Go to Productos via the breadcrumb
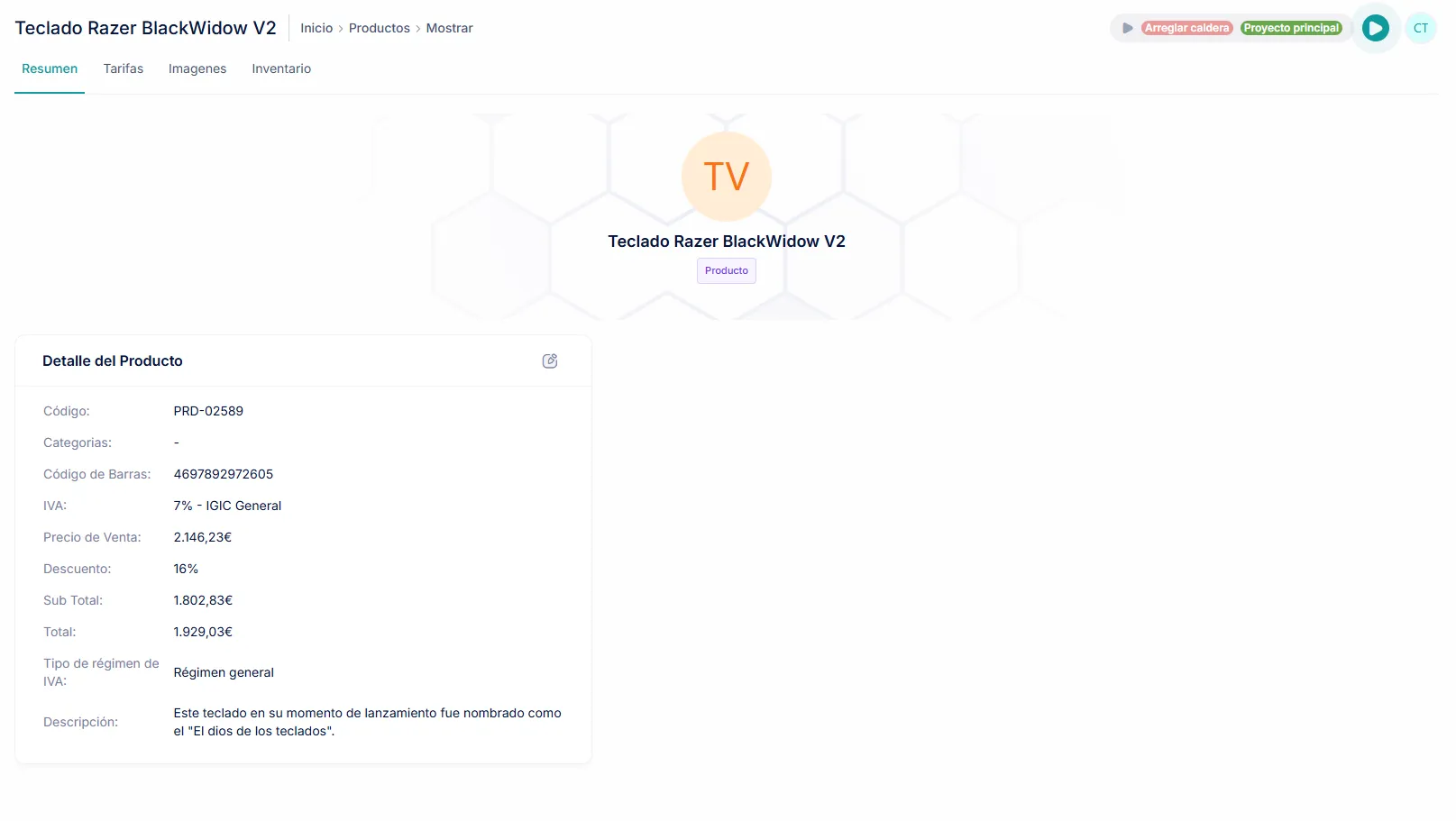1456x821 pixels. (379, 28)
